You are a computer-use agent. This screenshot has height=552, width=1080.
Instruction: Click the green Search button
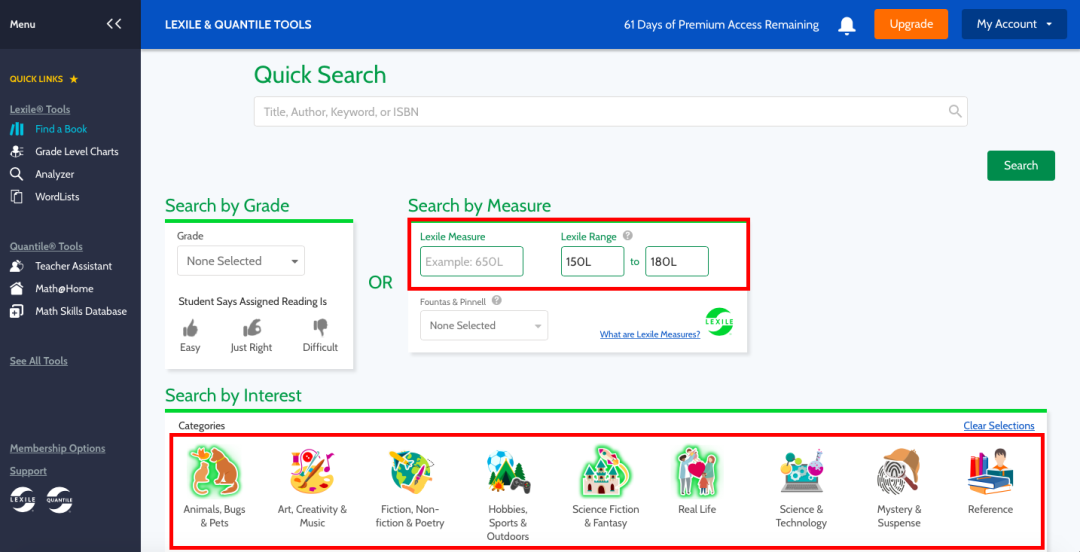click(x=1021, y=165)
